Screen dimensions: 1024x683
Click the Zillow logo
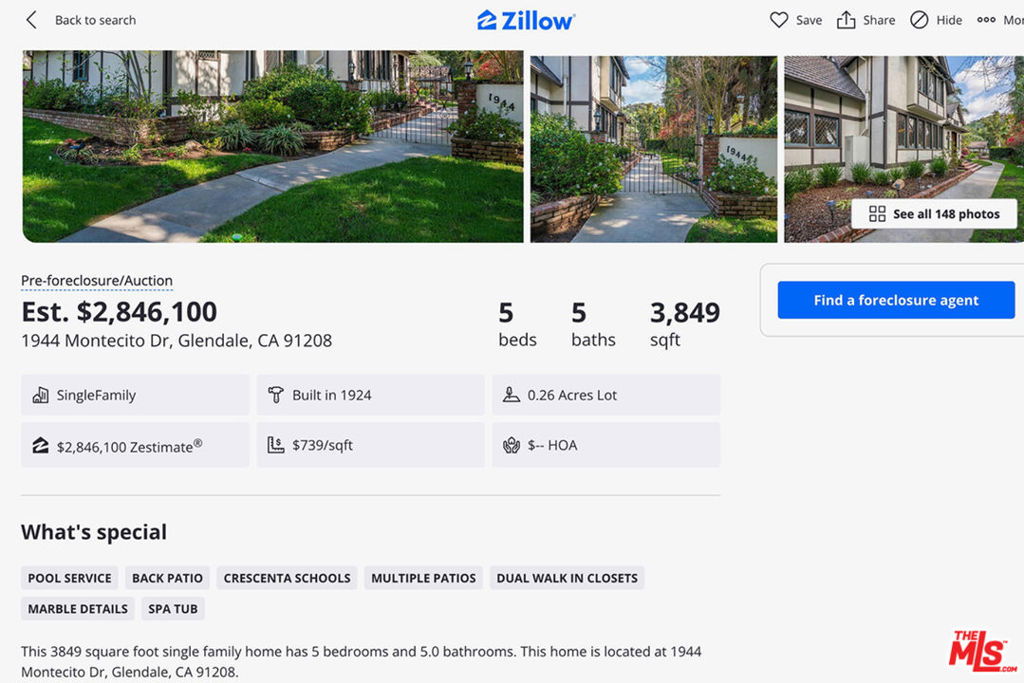526,20
